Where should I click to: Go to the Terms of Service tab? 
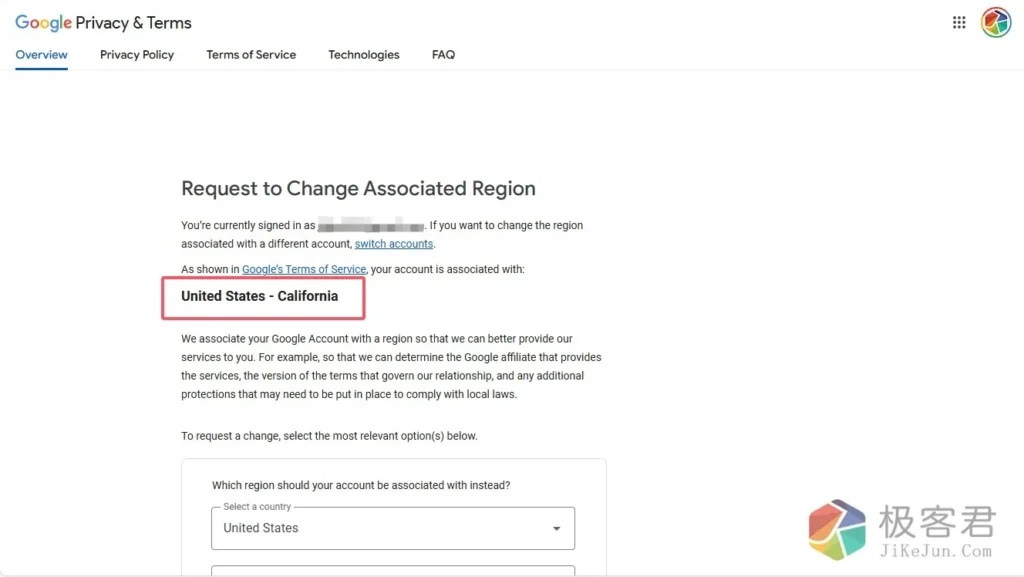[x=251, y=55]
